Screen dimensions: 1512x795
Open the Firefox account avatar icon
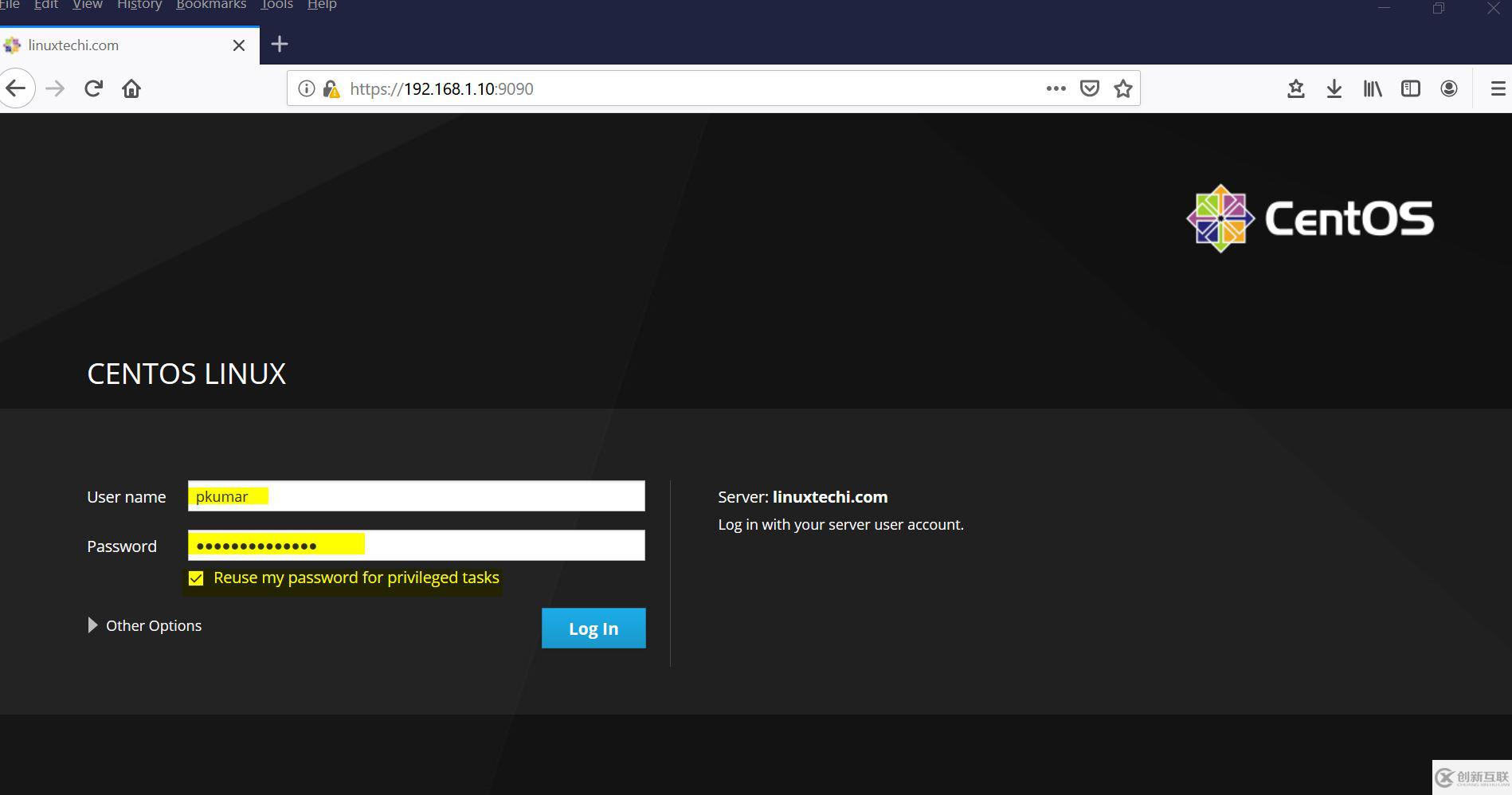1449,88
